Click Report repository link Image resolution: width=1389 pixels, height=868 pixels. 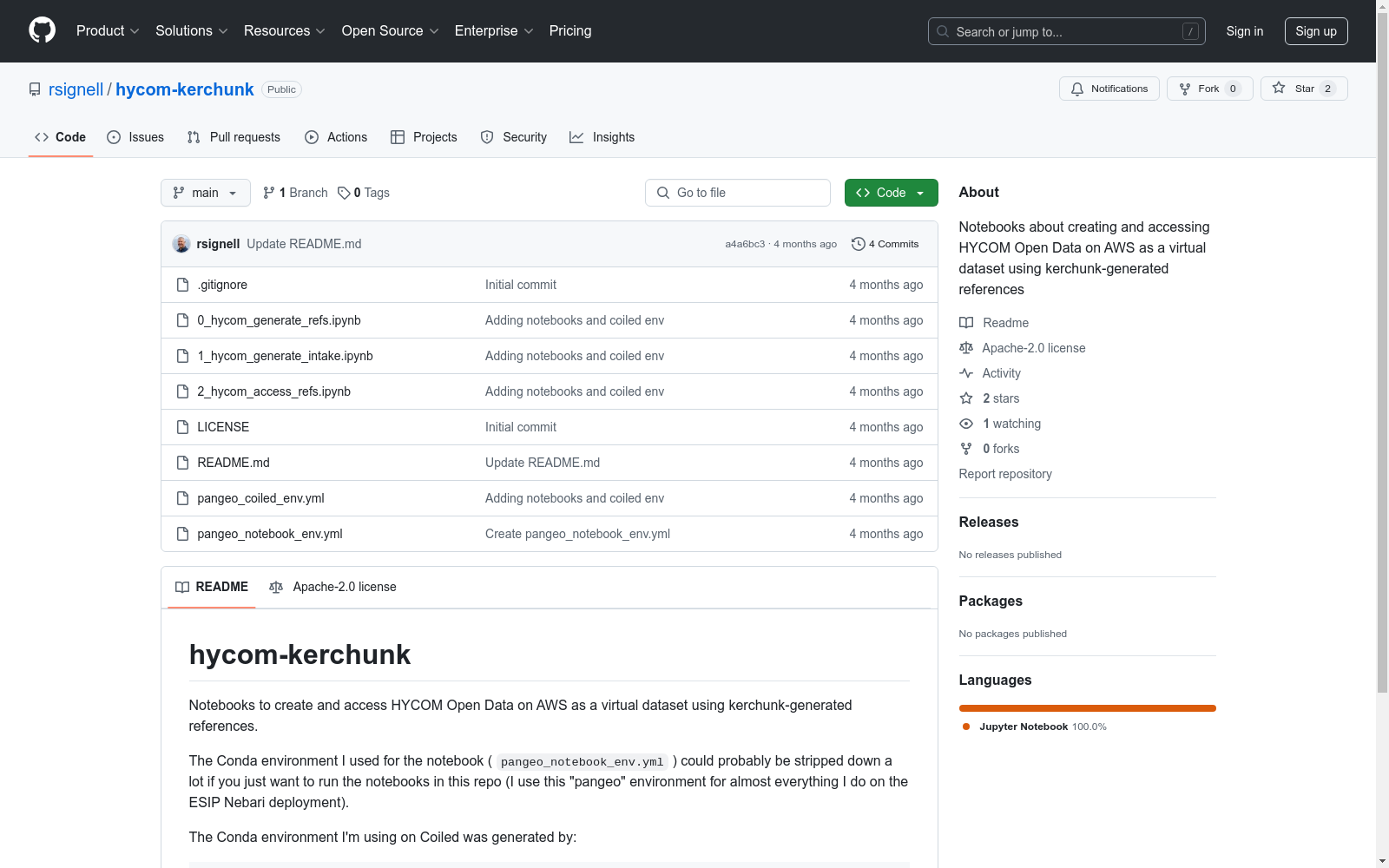[x=1005, y=474]
